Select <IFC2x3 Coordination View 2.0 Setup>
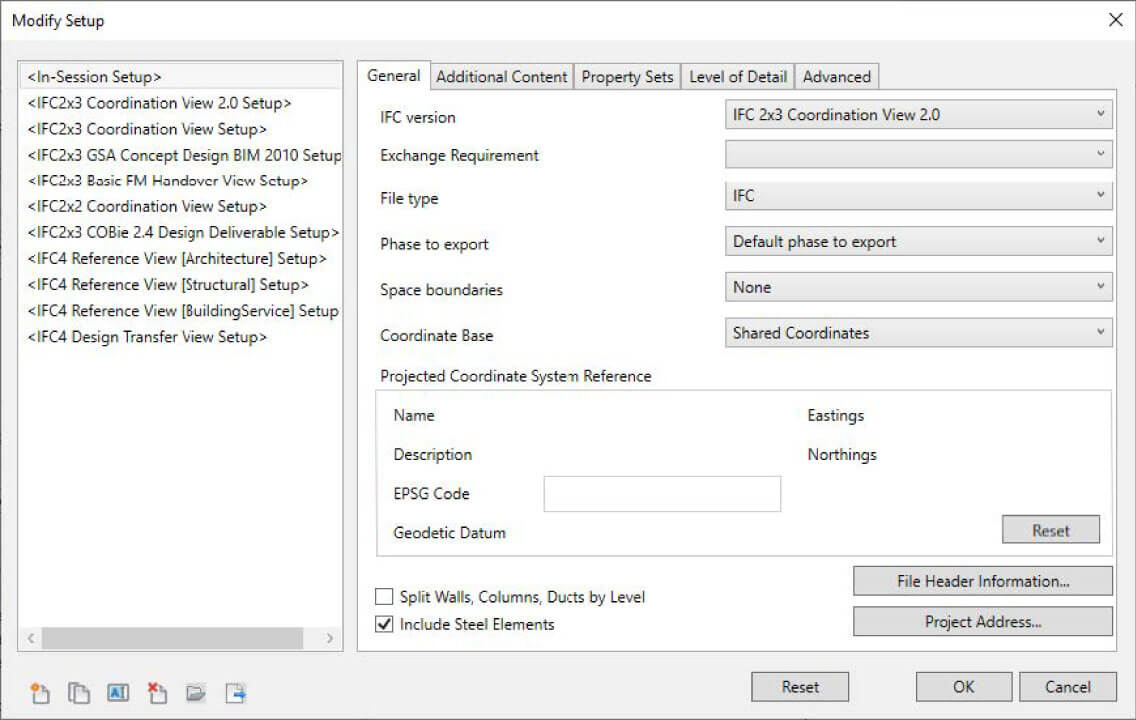The width and height of the screenshot is (1136, 720). [x=180, y=103]
